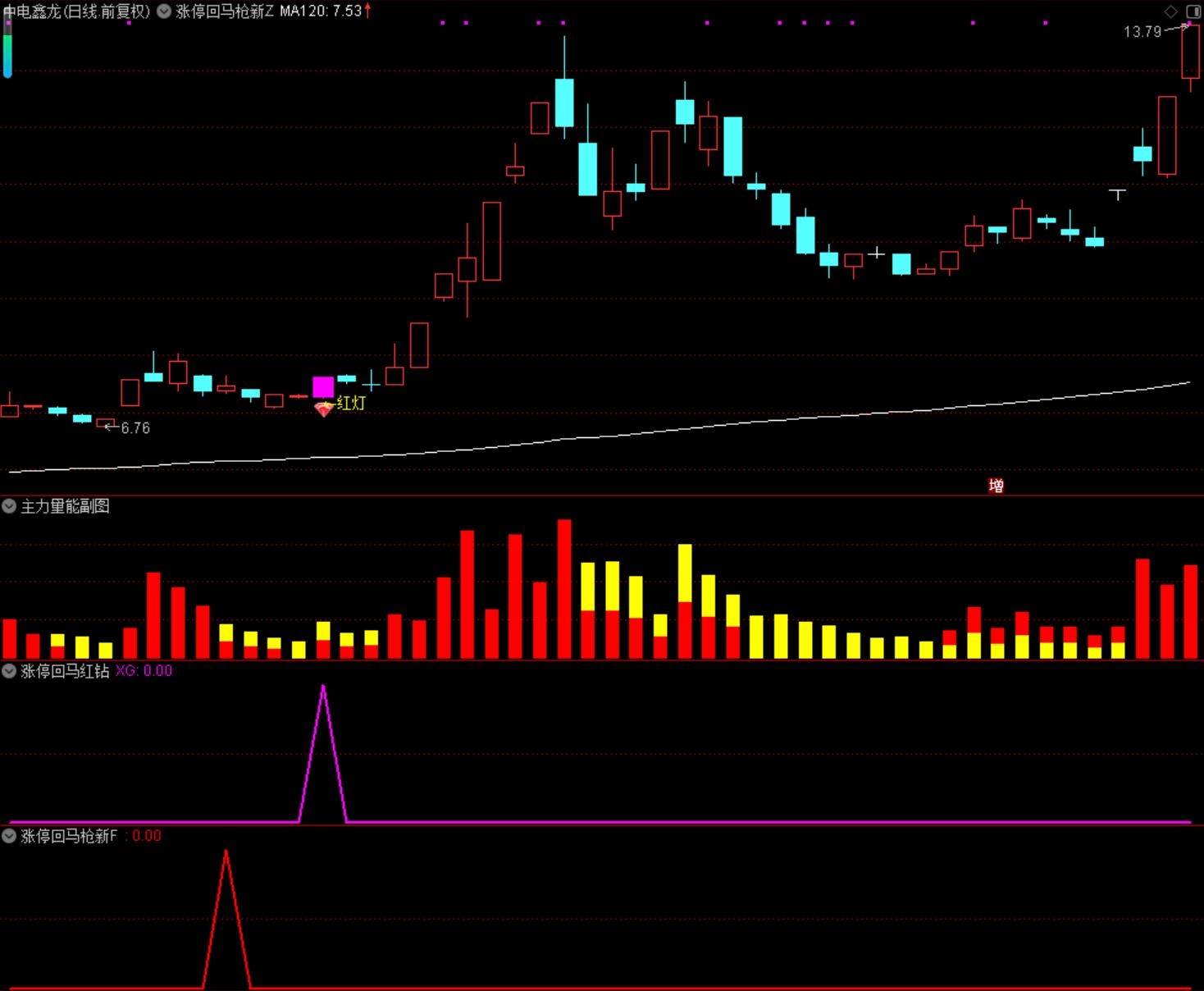
Task: Click the MA120: 7.53 value label
Action: point(321,11)
